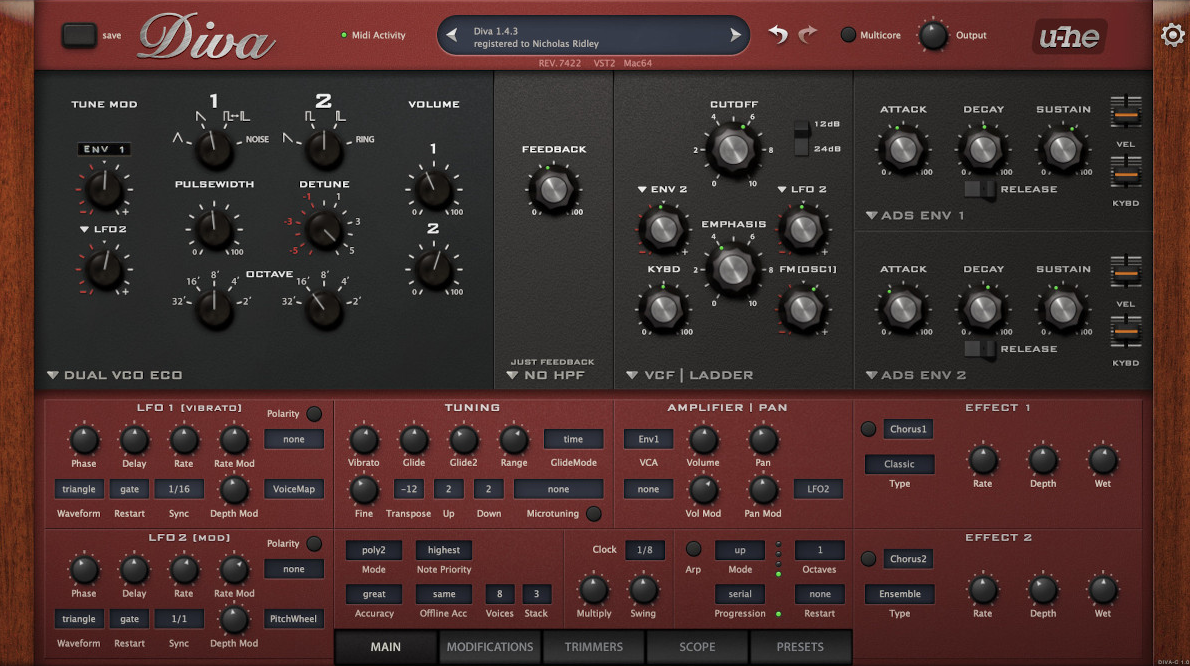
Task: Open LFO 1 triangle waveform dropdown
Action: 79,489
